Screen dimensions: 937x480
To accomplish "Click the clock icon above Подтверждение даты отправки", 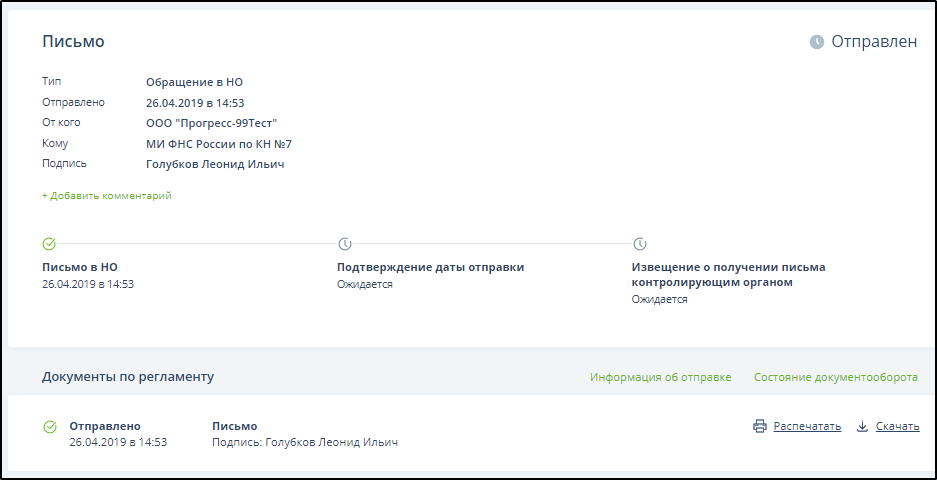I will click(x=344, y=243).
